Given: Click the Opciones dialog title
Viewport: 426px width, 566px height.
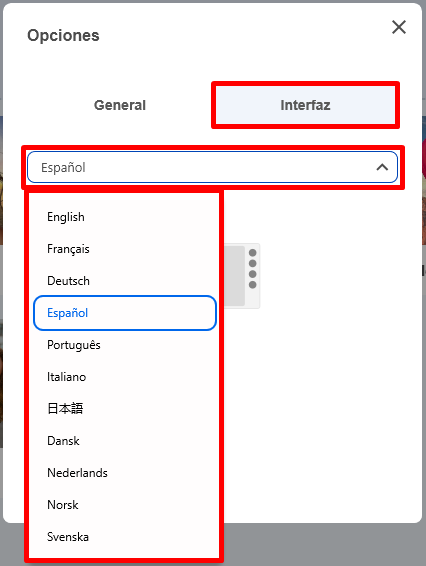Looking at the screenshot, I should point(63,35).
